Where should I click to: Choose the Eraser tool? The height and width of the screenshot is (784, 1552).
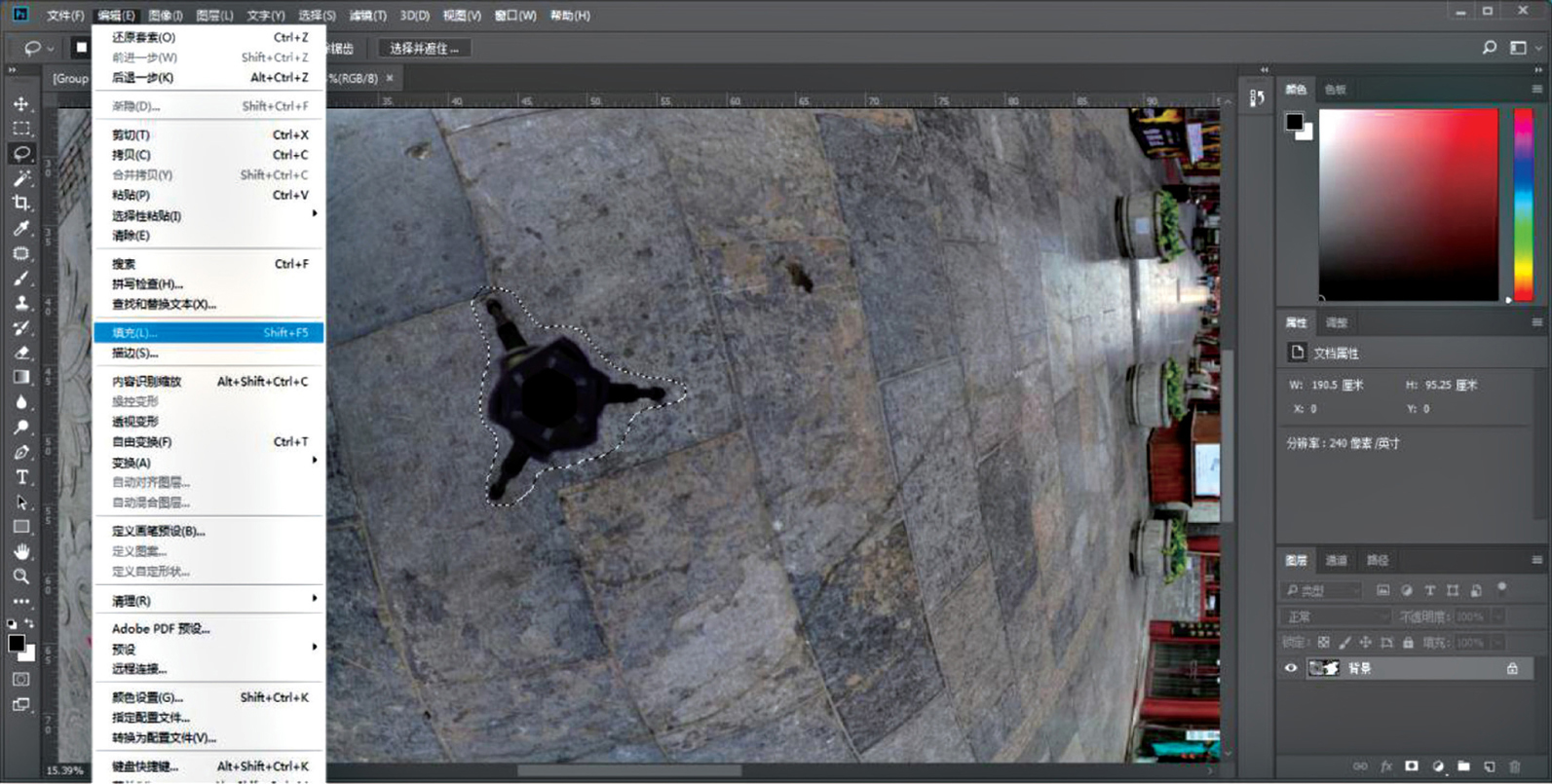pyautogui.click(x=21, y=353)
